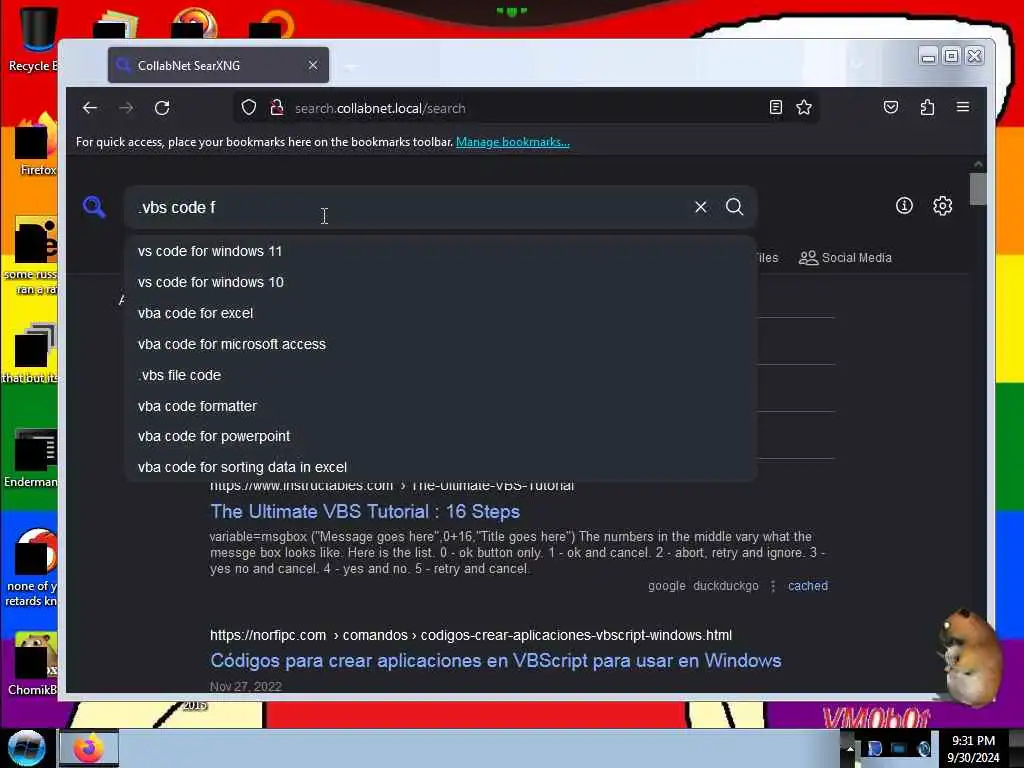Open Códigos para crear aplicaciones VBScript result
Viewport: 1024px width, 768px height.
click(x=496, y=661)
